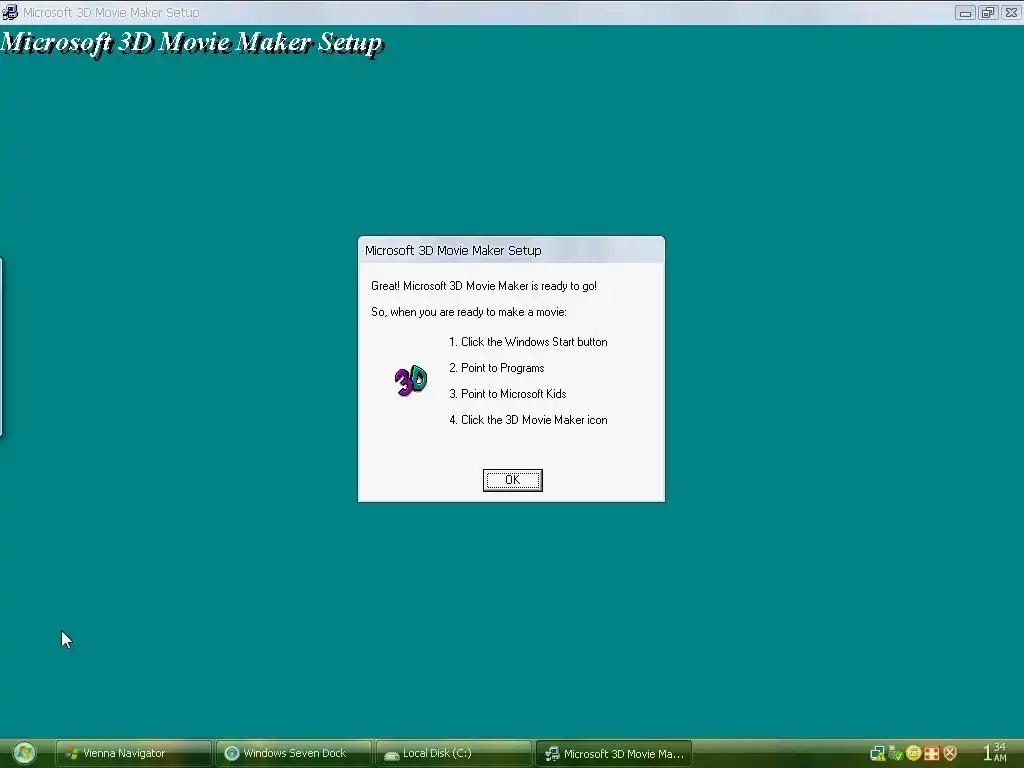The image size is (1024, 768).
Task: Click the text "Great! Microsoft 3D Movie Maker is ready to go!"
Action: coord(484,286)
